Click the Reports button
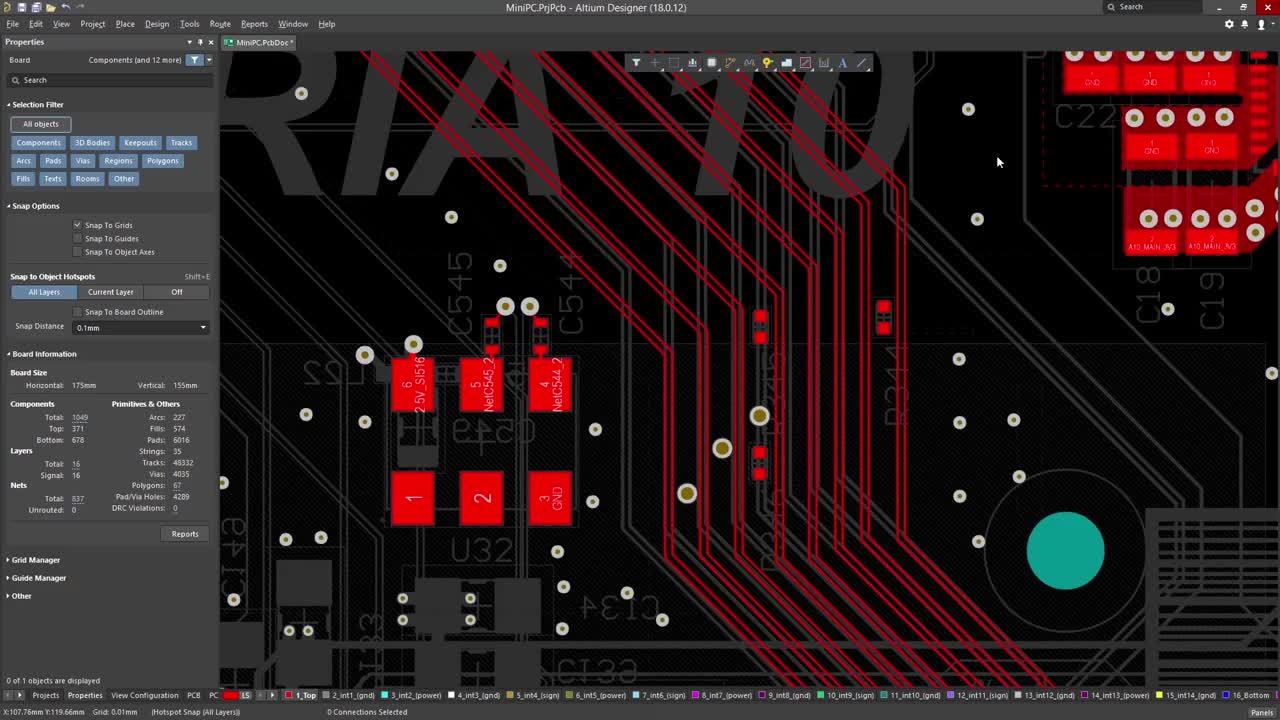 185,534
